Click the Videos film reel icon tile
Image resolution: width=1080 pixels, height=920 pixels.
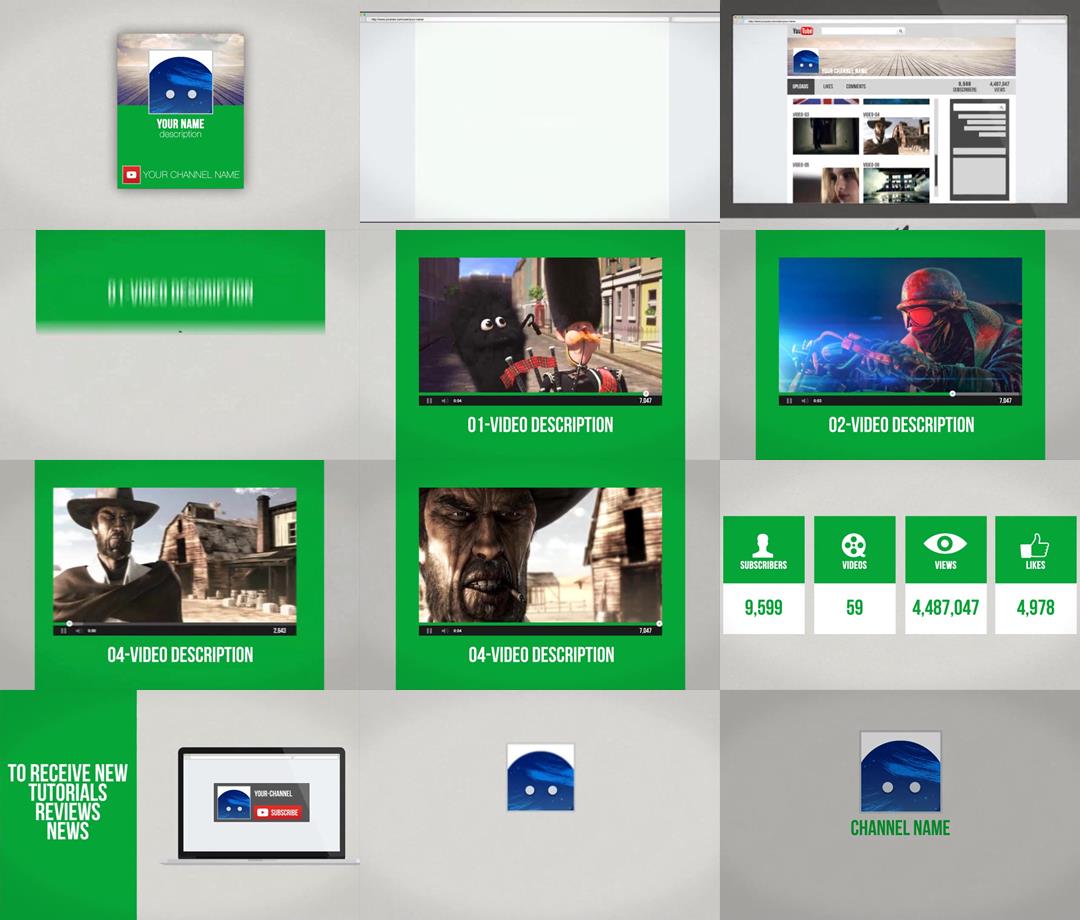854,550
